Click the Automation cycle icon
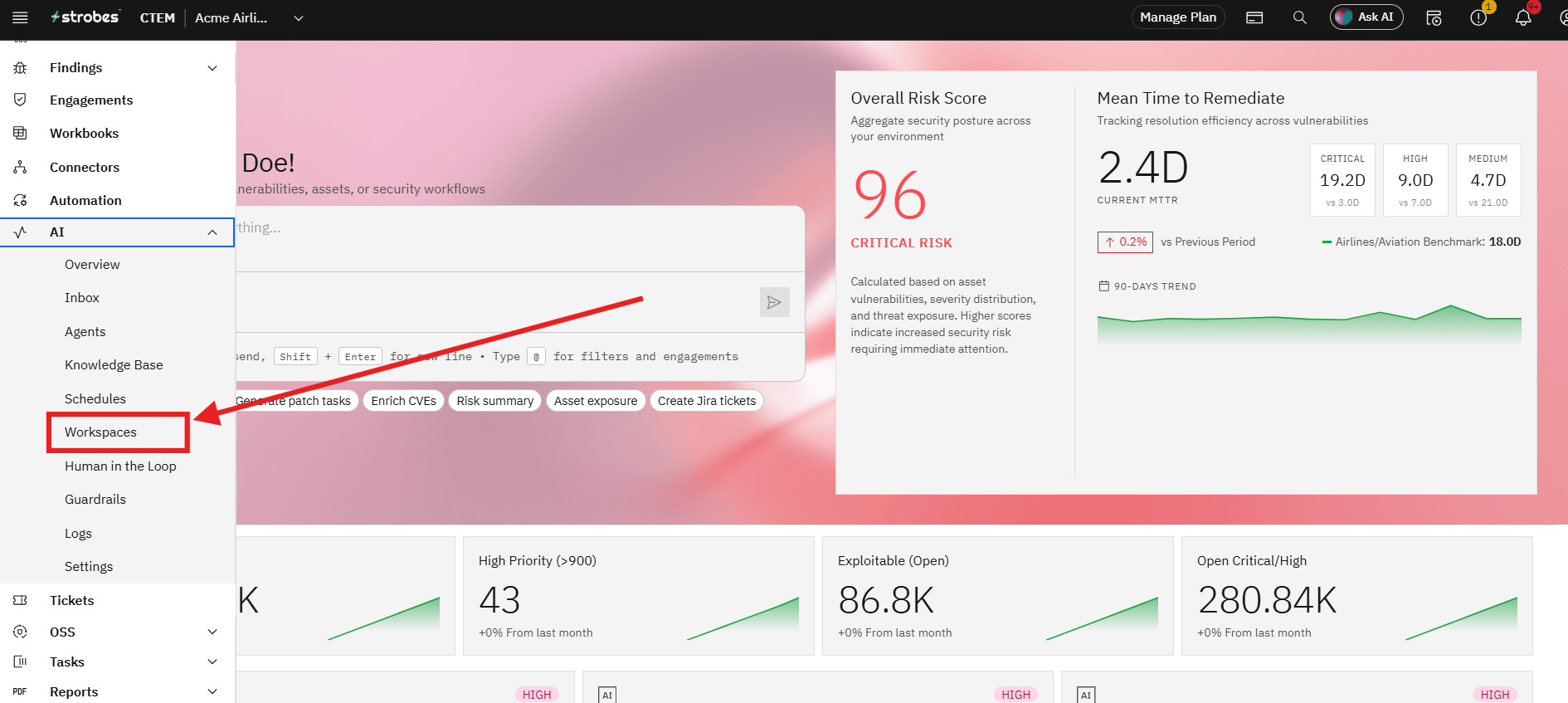1568x703 pixels. [21, 200]
